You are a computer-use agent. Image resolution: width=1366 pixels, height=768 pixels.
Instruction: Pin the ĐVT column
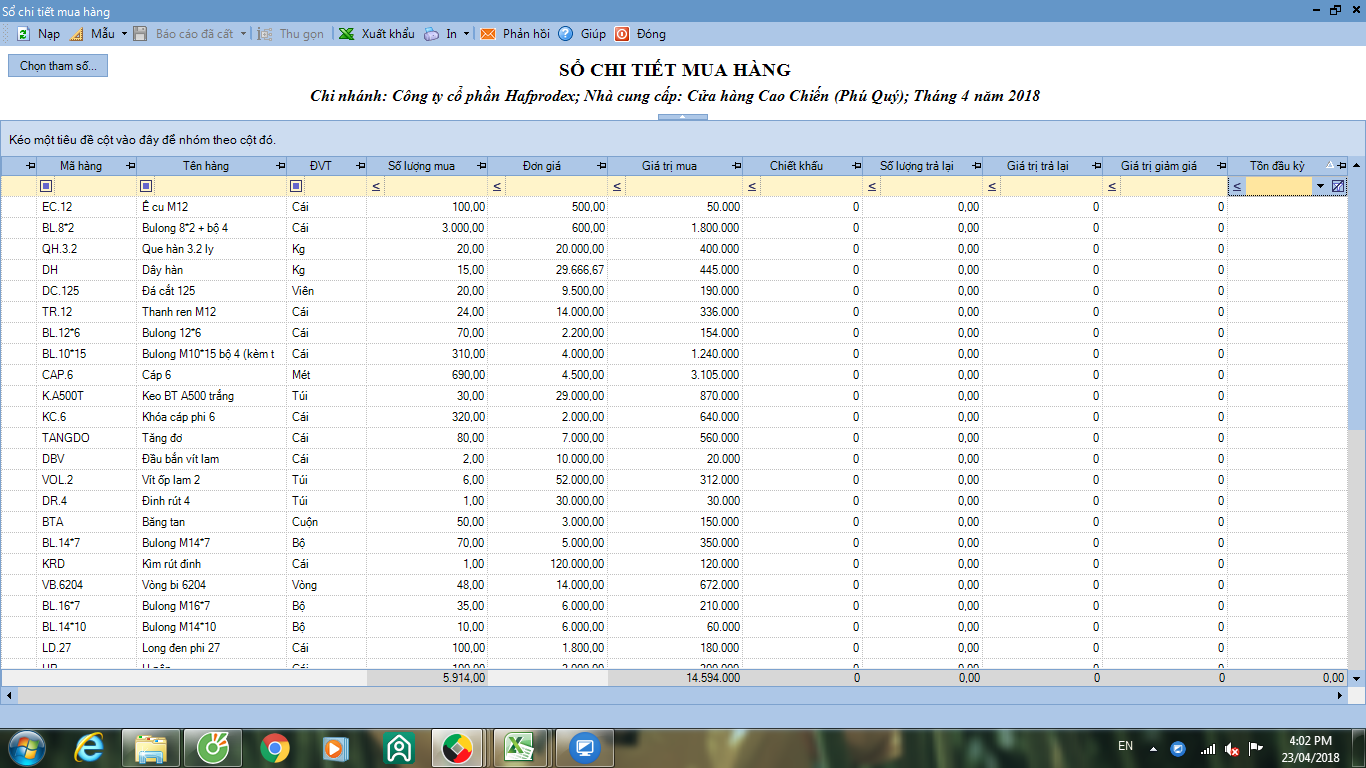pos(359,166)
